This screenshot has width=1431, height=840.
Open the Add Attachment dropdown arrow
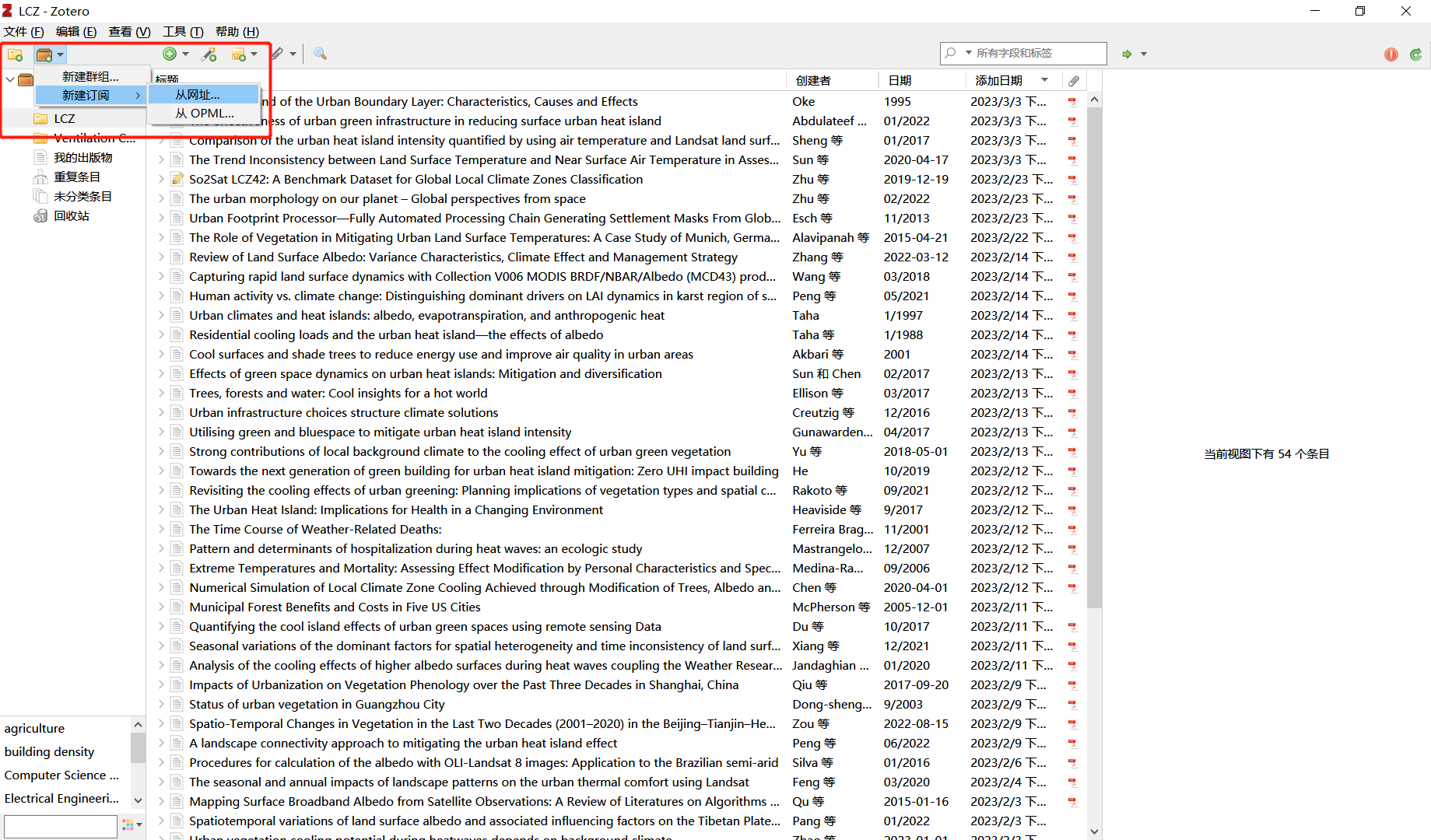[293, 54]
